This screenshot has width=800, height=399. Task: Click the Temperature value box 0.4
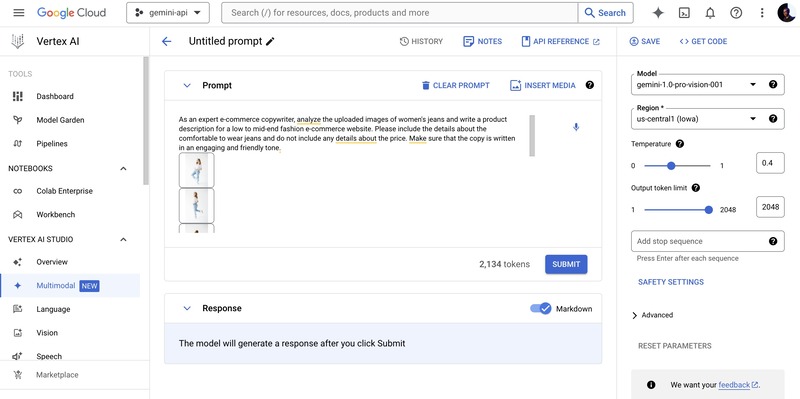[770, 163]
